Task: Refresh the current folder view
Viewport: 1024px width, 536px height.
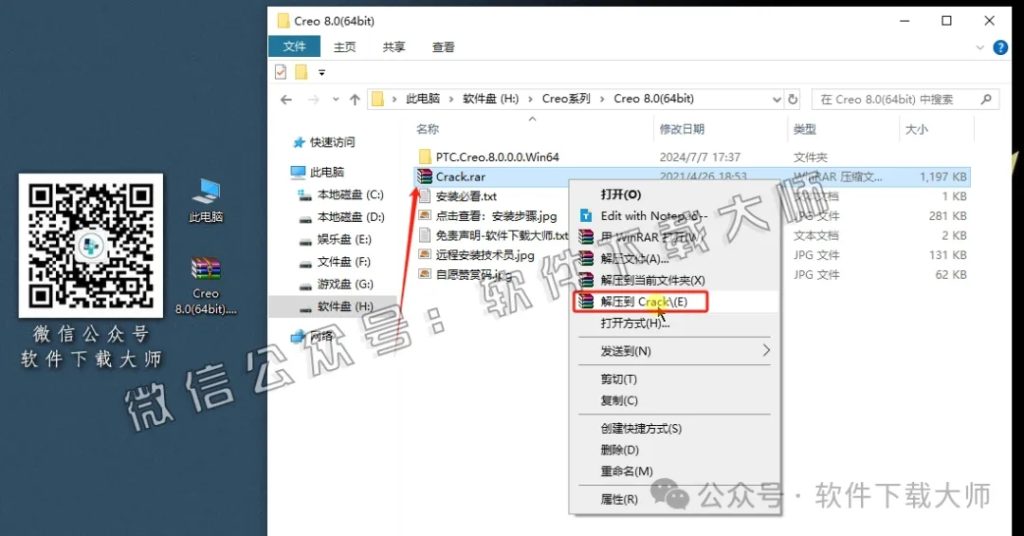Action: coord(793,99)
